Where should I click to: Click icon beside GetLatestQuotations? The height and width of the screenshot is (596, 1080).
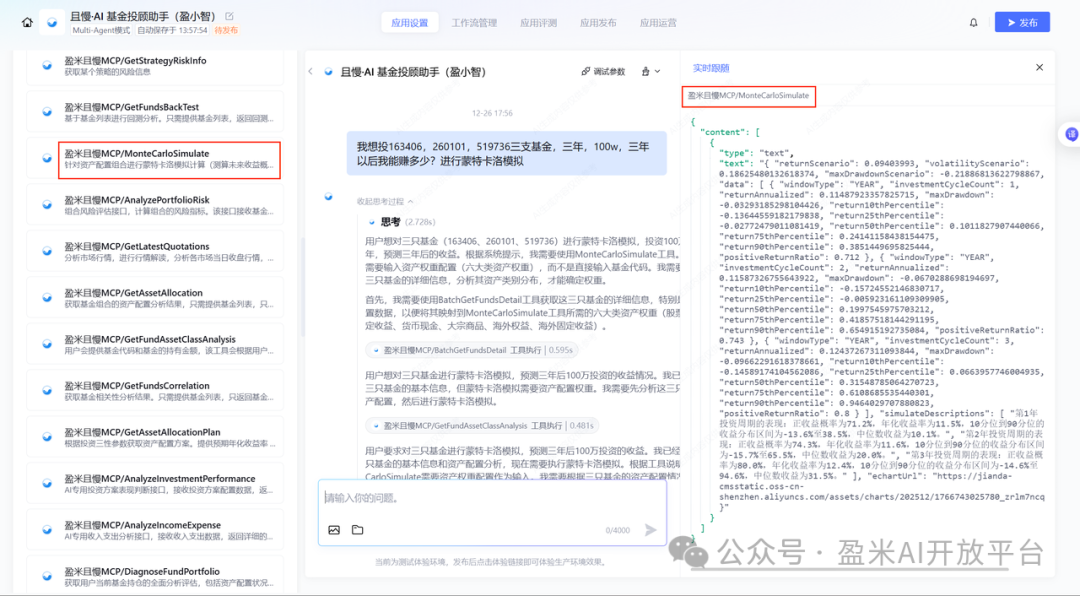click(47, 251)
